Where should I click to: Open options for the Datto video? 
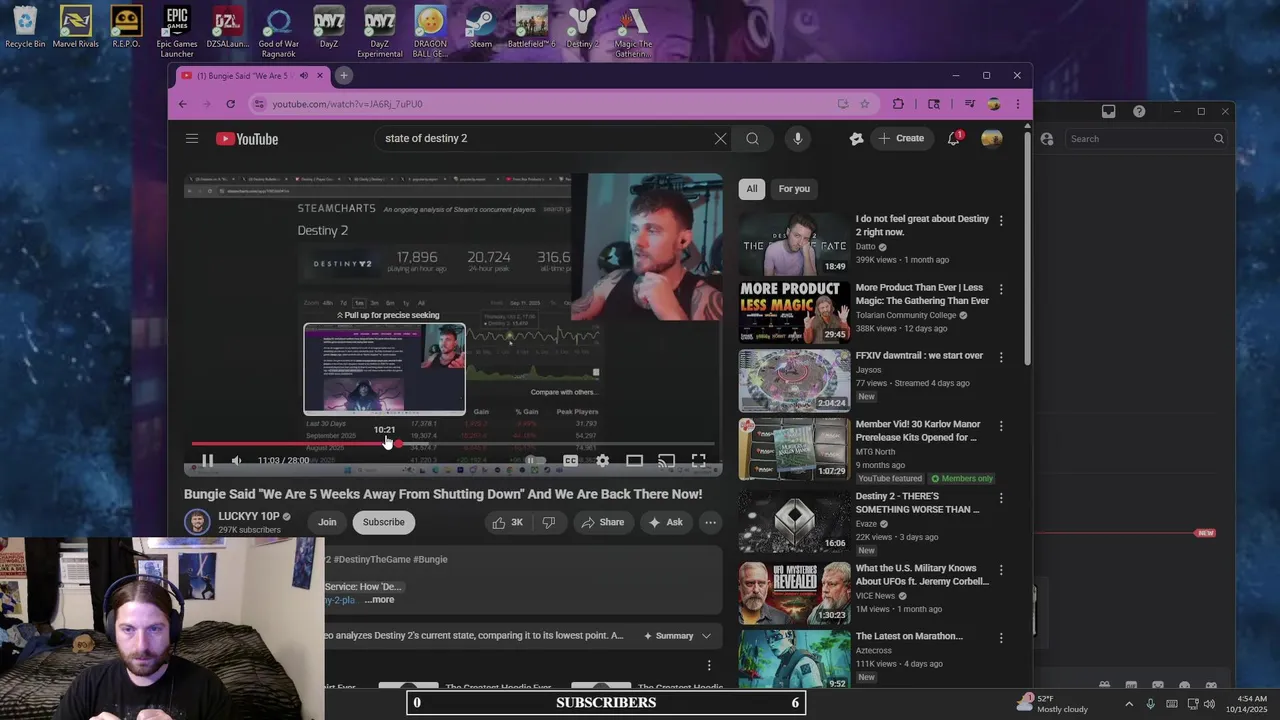1001,220
